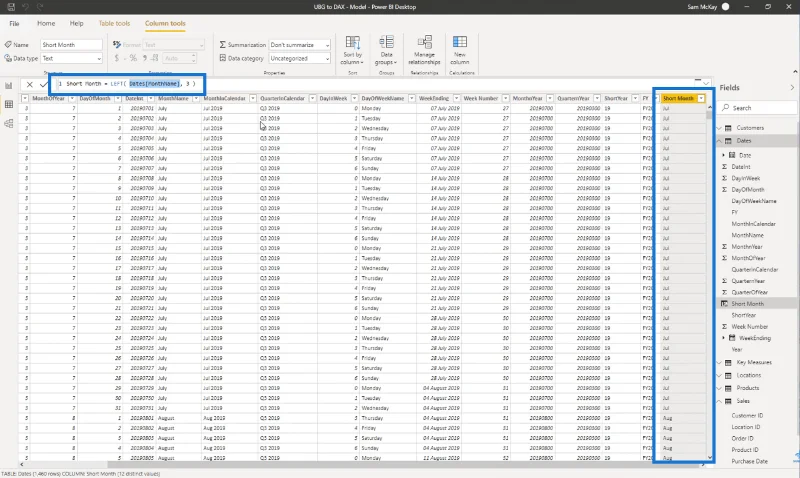Expand the Locations table in Fields
800x478 pixels.
tap(719, 375)
